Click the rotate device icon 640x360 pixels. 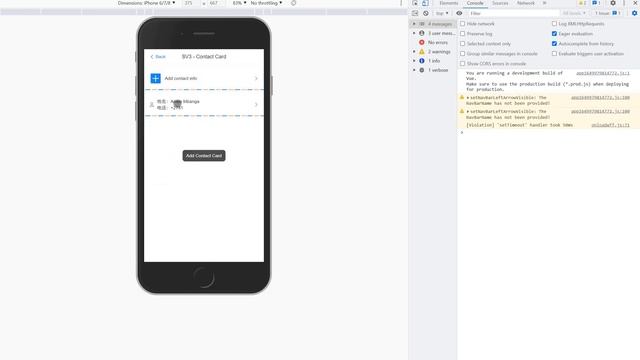tap(293, 3)
